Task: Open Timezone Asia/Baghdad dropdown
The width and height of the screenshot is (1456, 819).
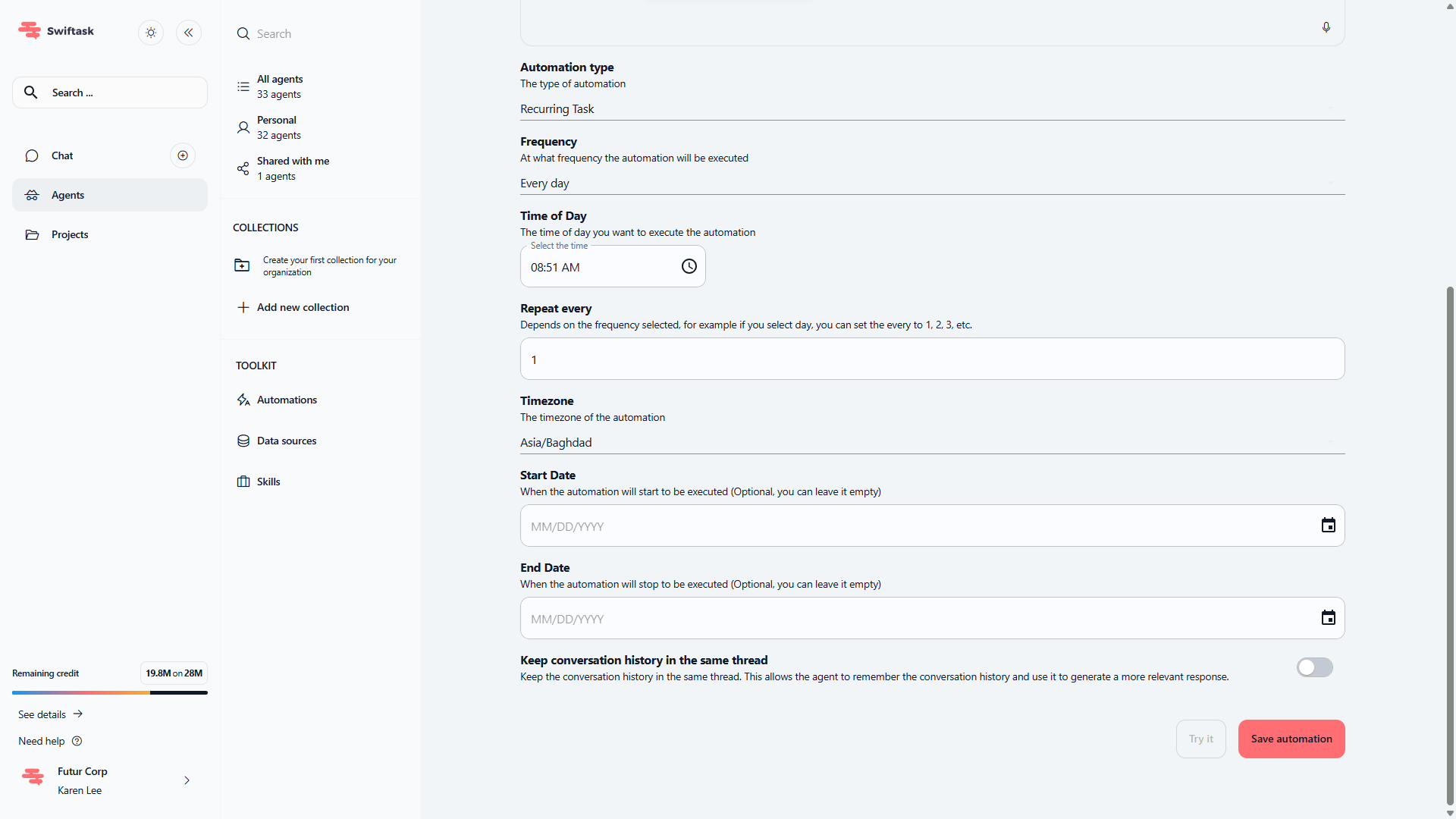Action: tap(931, 443)
